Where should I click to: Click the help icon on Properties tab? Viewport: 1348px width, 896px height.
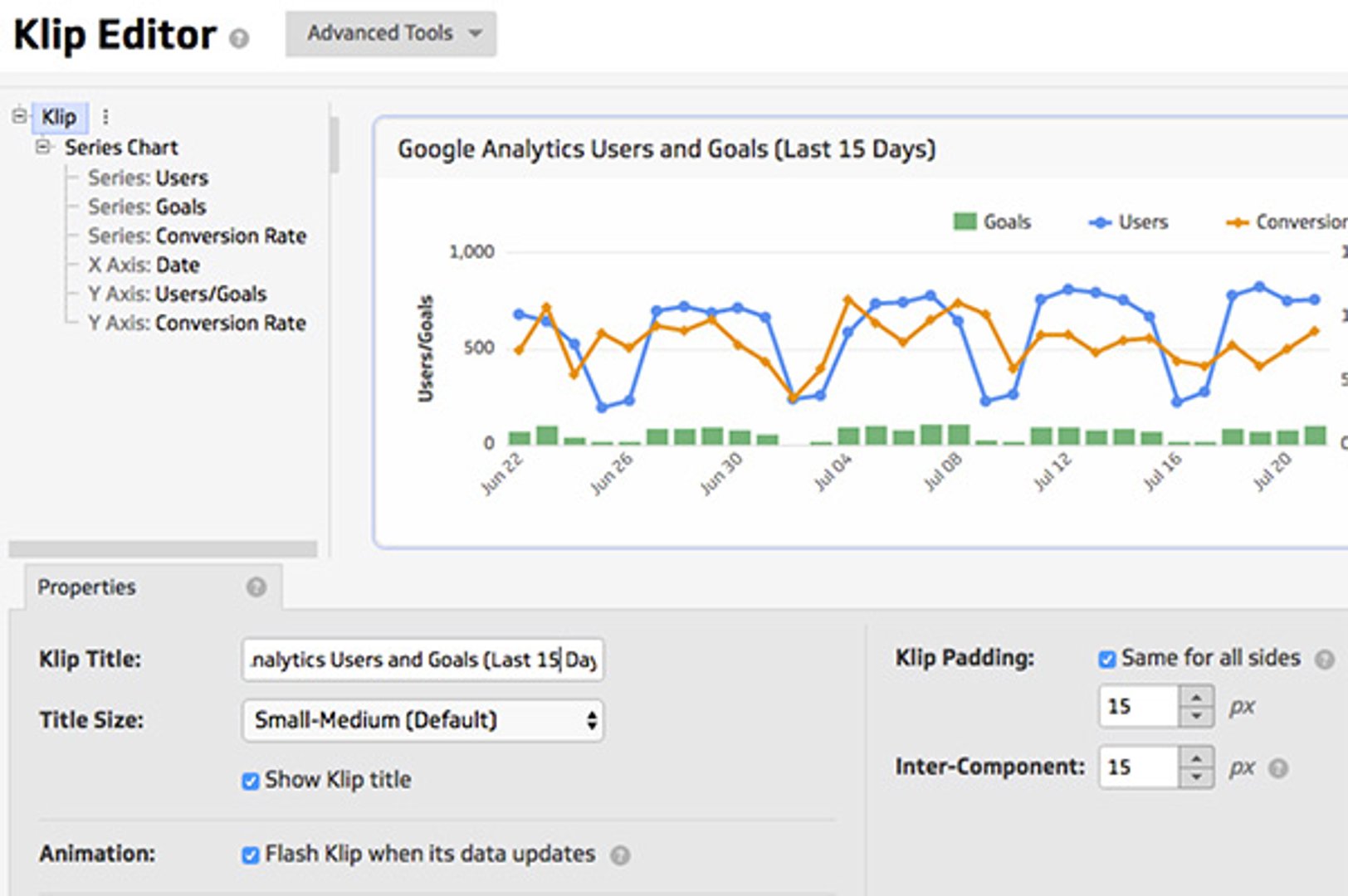pos(256,587)
